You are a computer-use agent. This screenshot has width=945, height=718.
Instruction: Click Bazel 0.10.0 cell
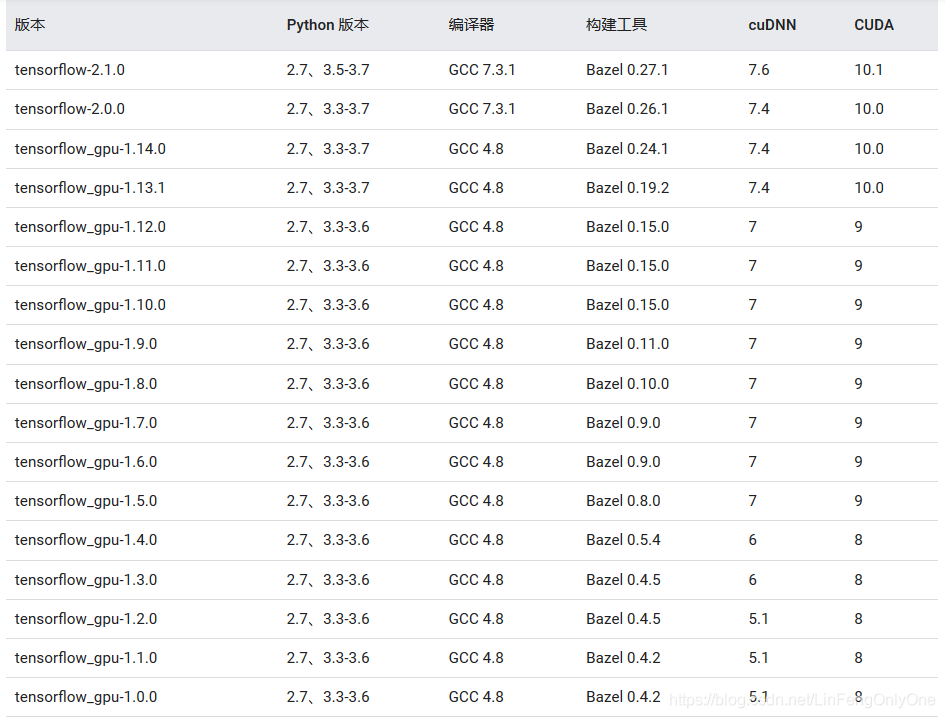(627, 384)
